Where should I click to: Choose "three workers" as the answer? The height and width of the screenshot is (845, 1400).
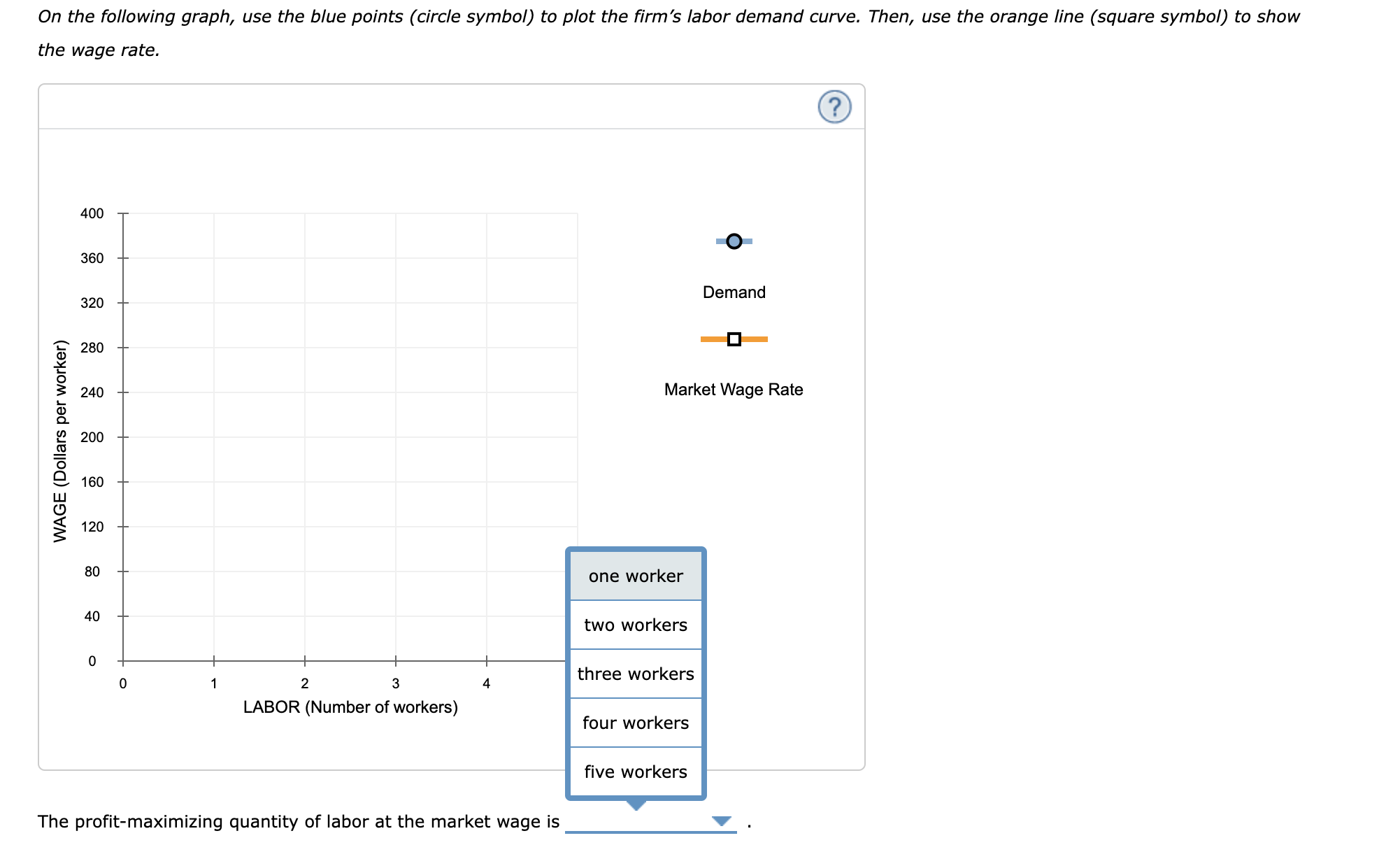[635, 674]
